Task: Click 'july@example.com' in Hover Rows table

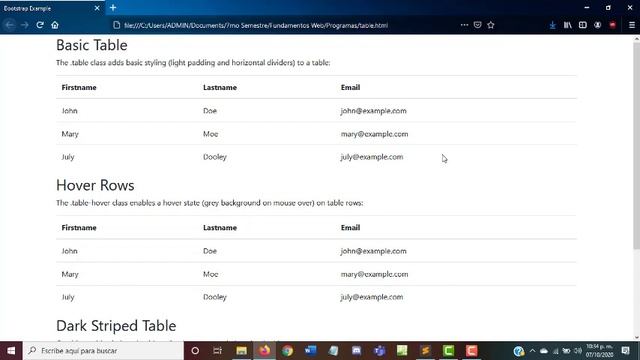Action: coord(372,297)
